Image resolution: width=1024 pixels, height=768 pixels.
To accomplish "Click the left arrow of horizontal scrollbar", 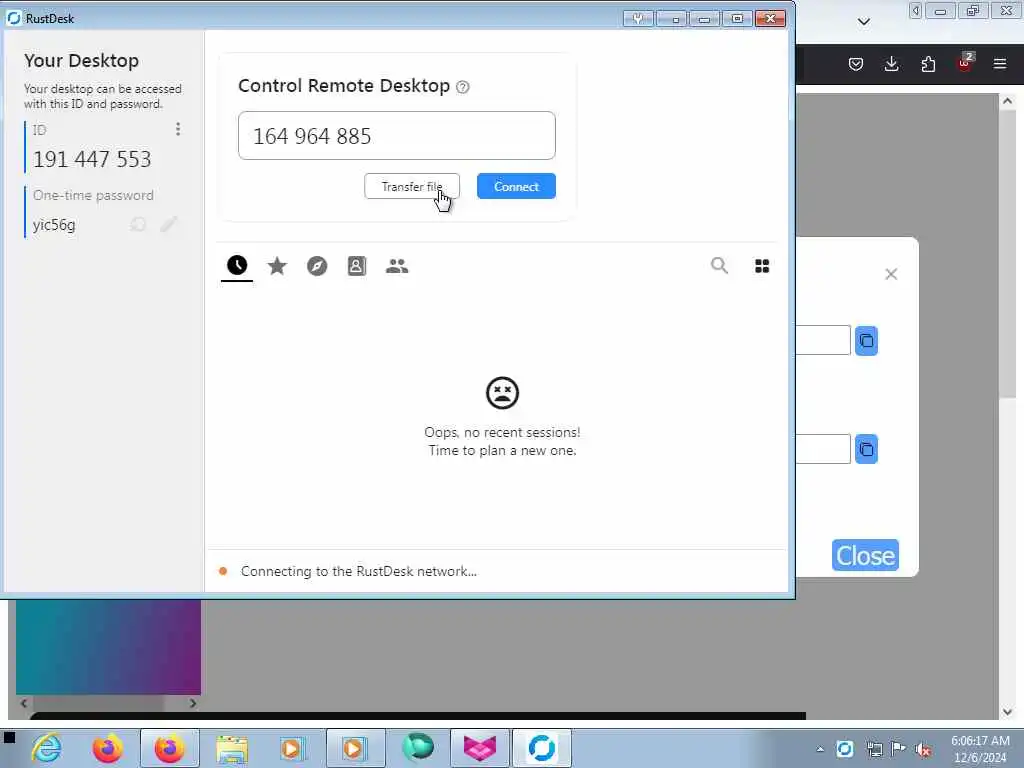I will coord(24,703).
